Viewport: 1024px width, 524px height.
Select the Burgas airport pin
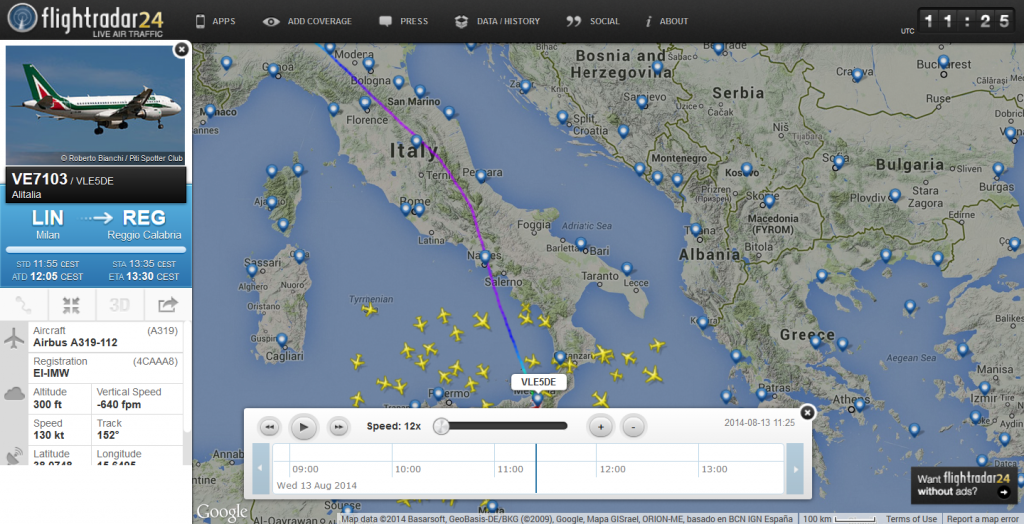point(998,169)
